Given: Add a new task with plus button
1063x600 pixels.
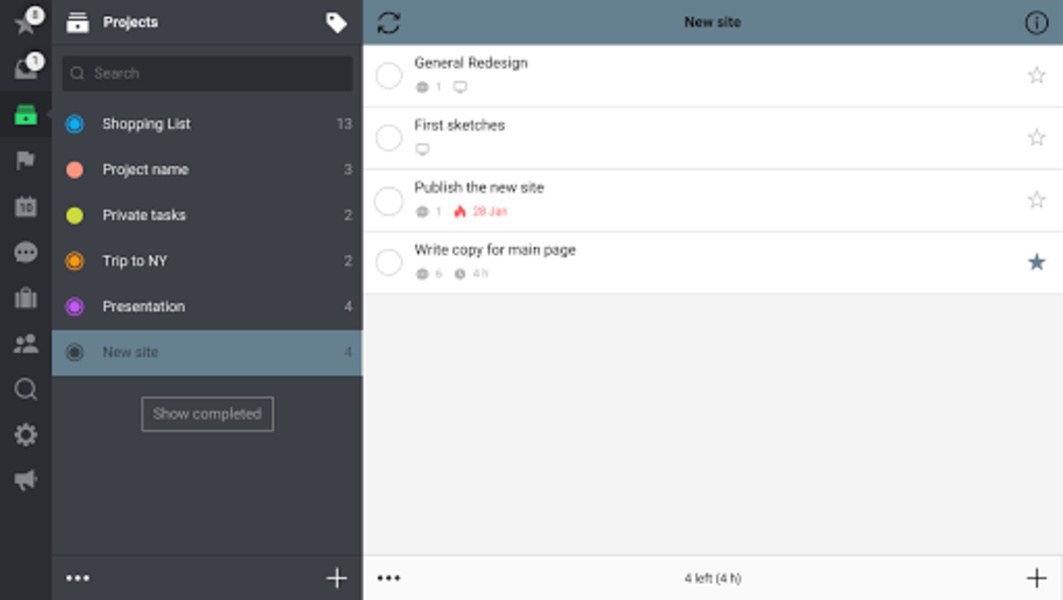Looking at the screenshot, I should coord(1036,578).
